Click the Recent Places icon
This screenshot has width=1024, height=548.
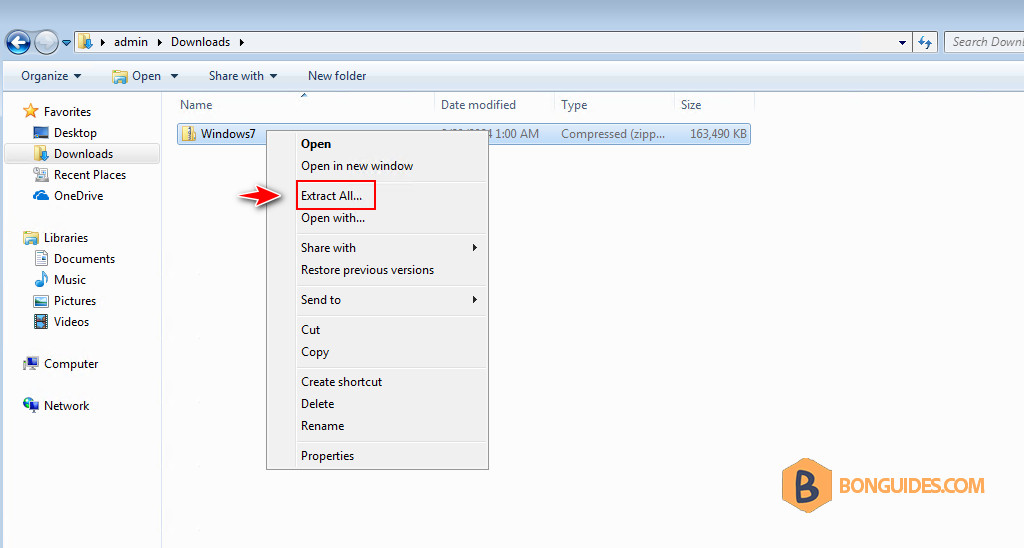click(40, 174)
